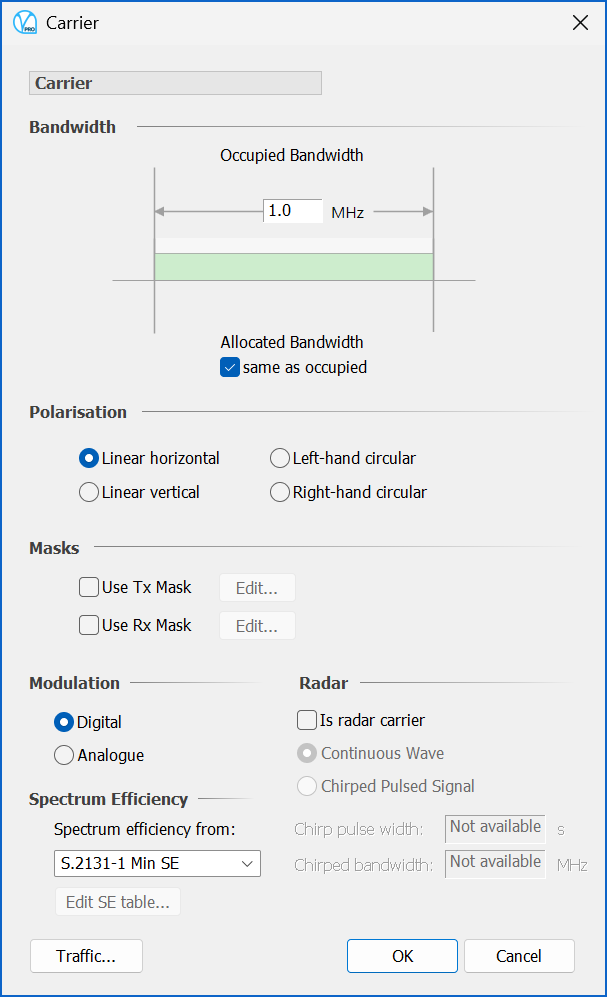The height and width of the screenshot is (997, 607).
Task: Dismiss the dialog with Cancel
Action: click(x=519, y=956)
